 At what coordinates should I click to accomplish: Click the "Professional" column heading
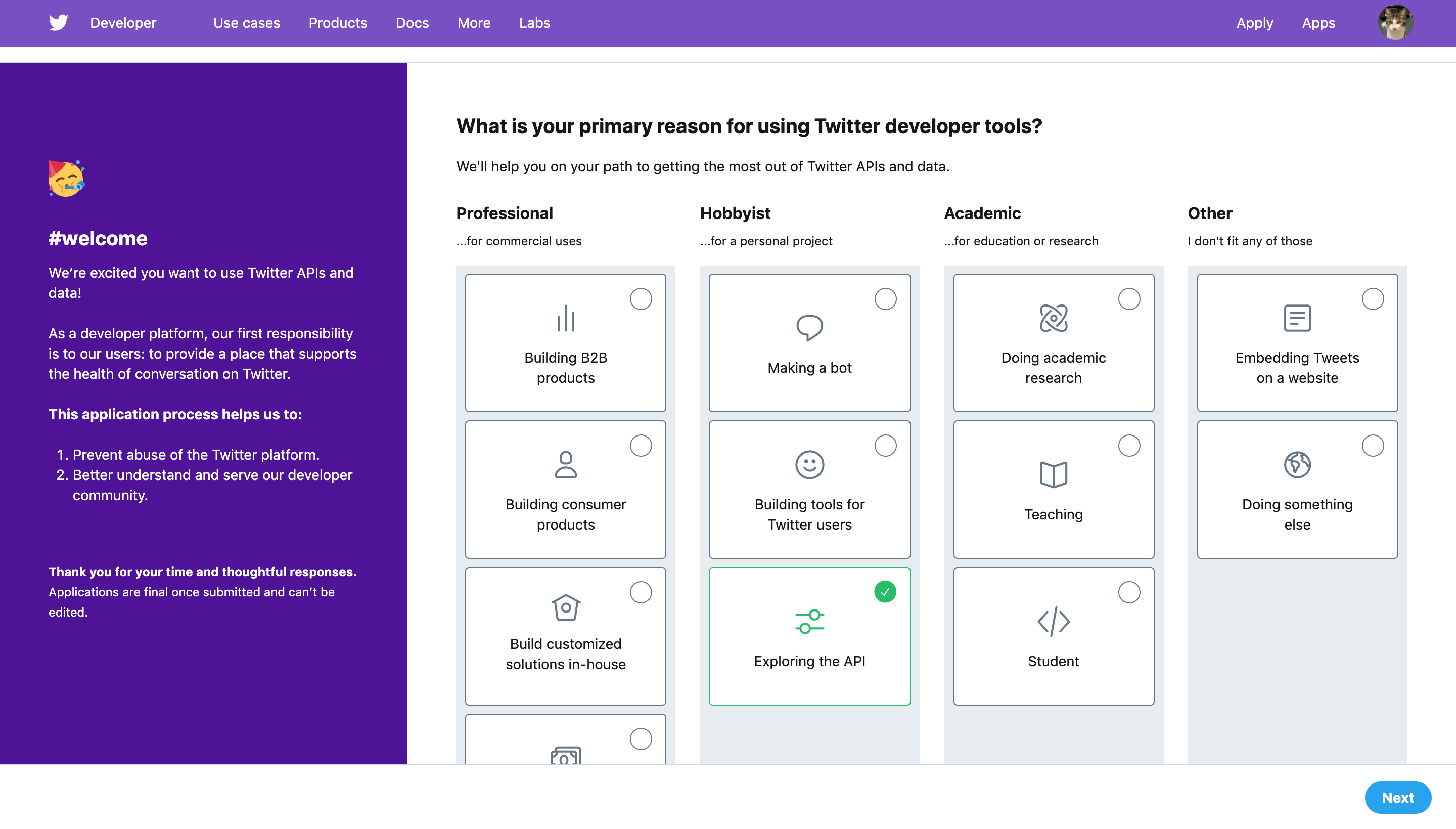504,213
